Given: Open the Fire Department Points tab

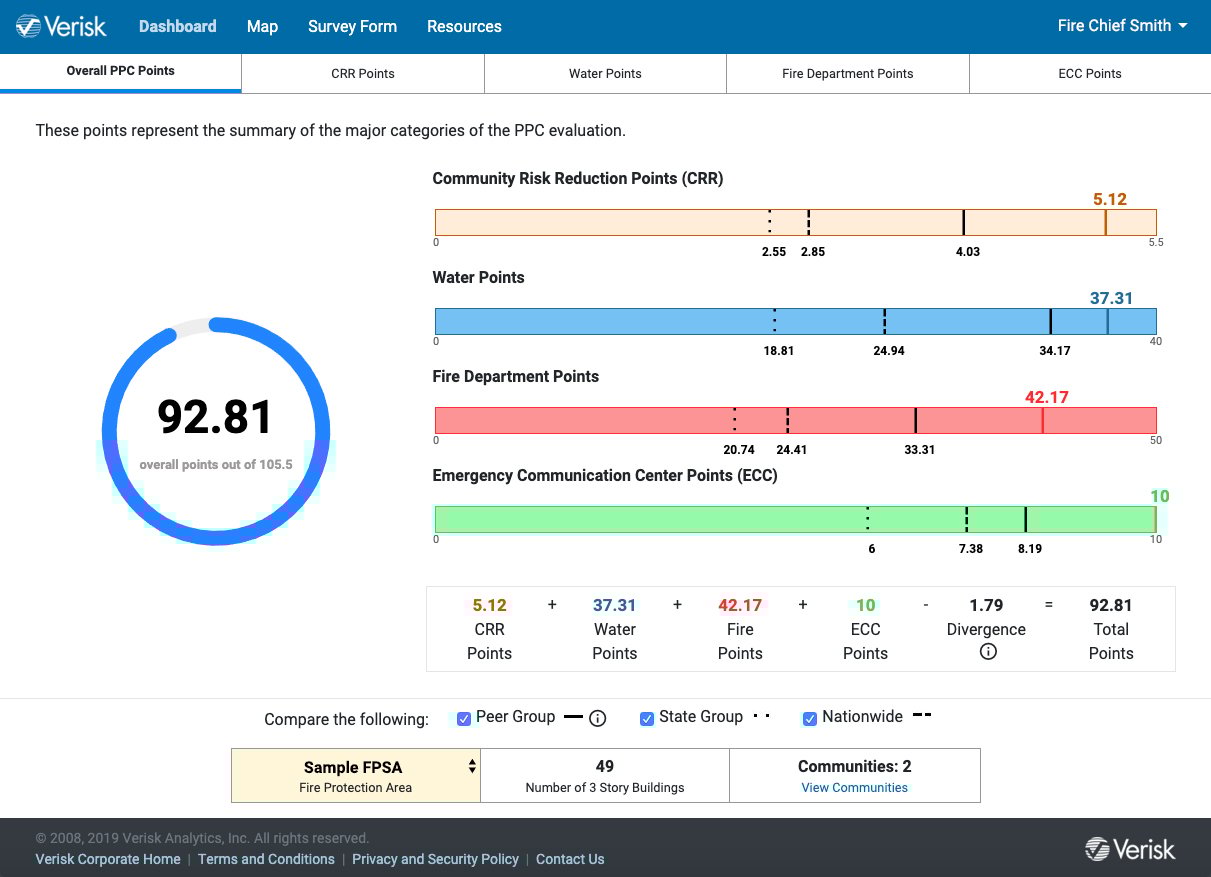Looking at the screenshot, I should 847,73.
